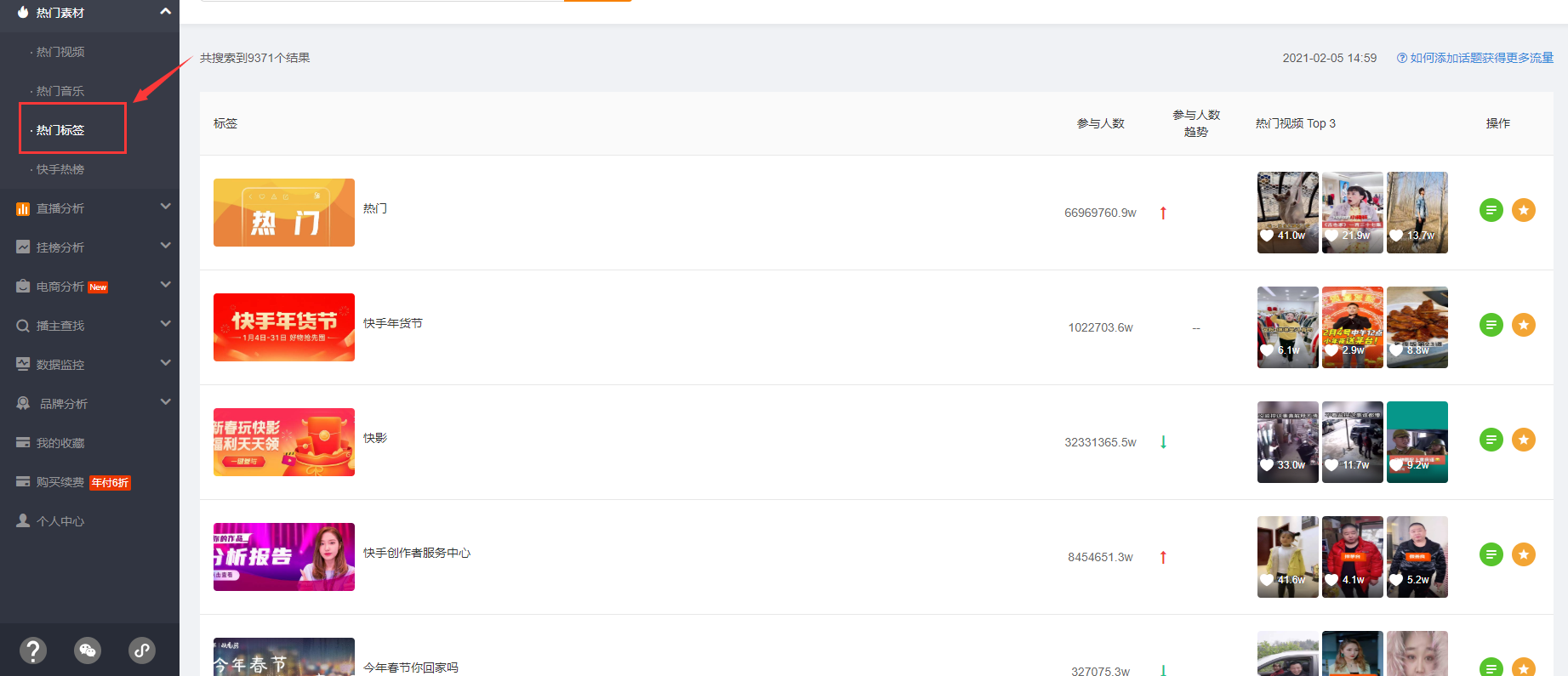Image resolution: width=1568 pixels, height=676 pixels.
Task: Open the 今年春节你回家吗 tag link
Action: click(x=411, y=667)
